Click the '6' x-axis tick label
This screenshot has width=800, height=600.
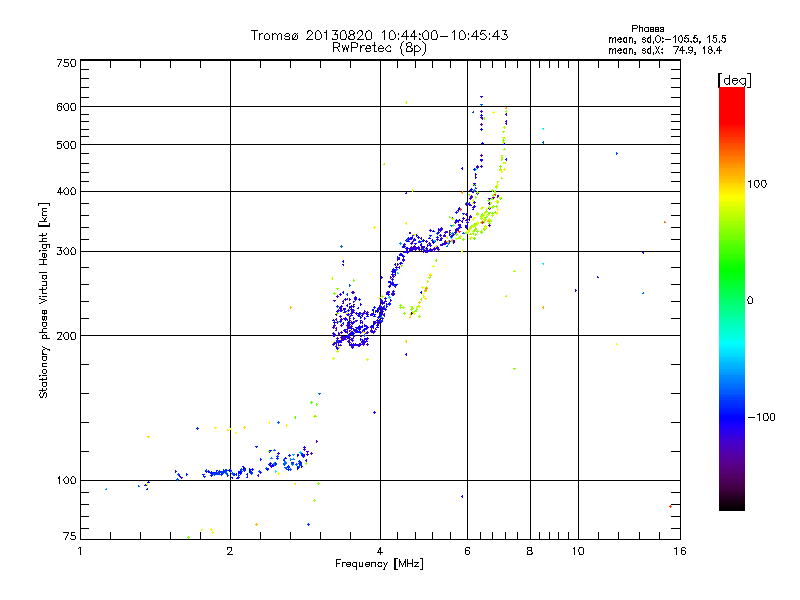click(x=467, y=551)
